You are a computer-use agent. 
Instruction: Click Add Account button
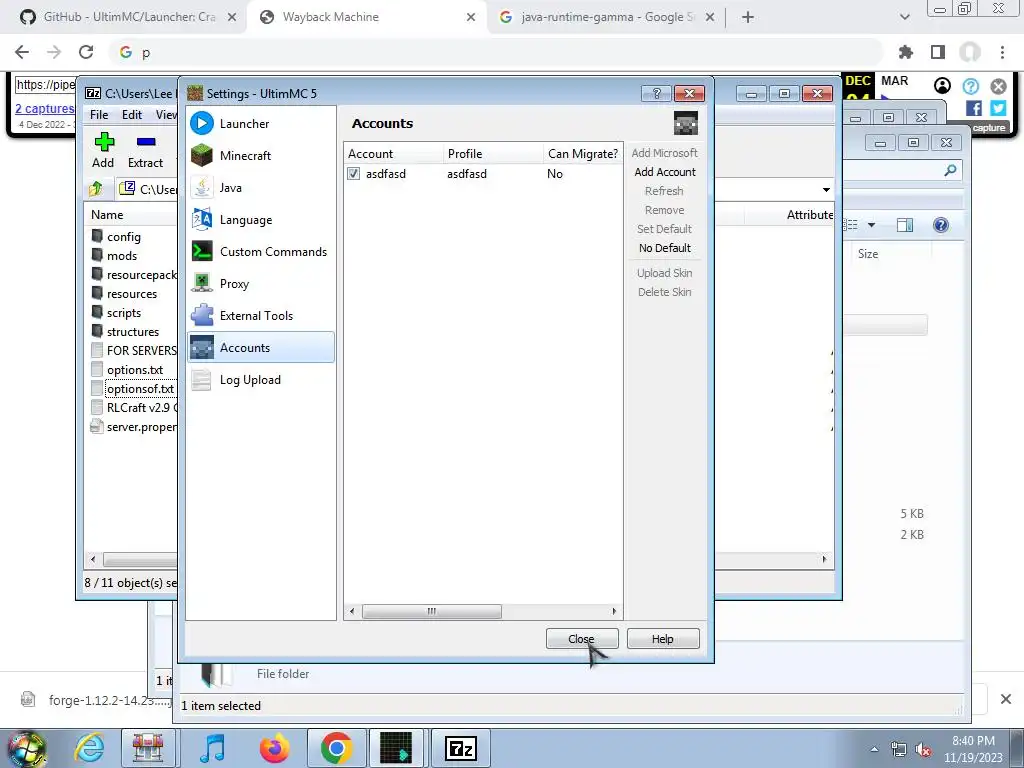[665, 172]
